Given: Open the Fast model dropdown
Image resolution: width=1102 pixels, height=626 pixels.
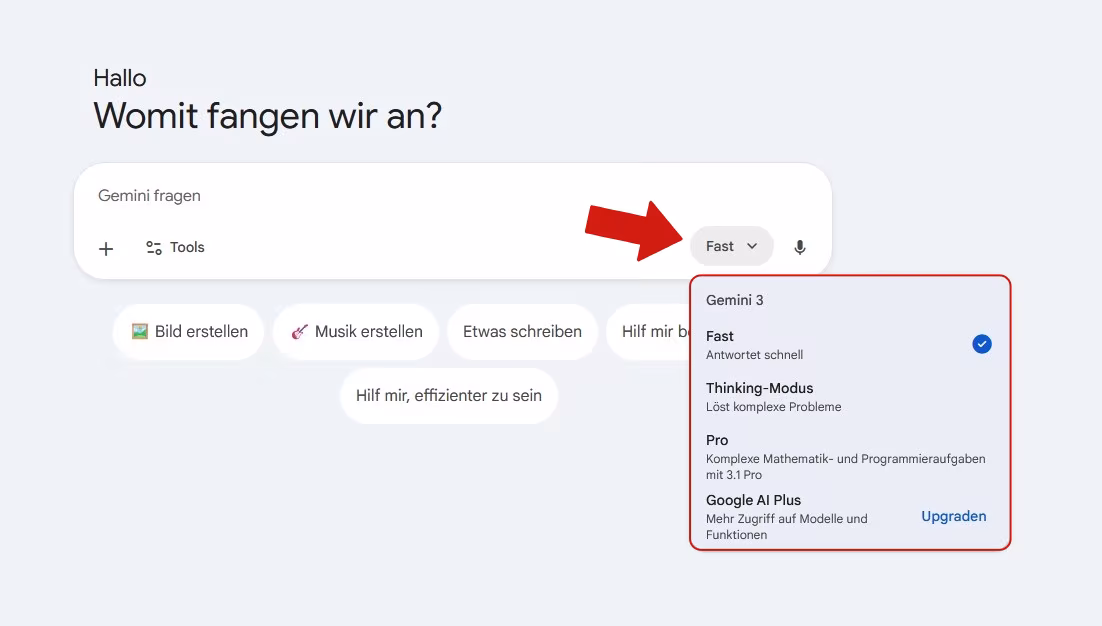Looking at the screenshot, I should click(x=731, y=246).
